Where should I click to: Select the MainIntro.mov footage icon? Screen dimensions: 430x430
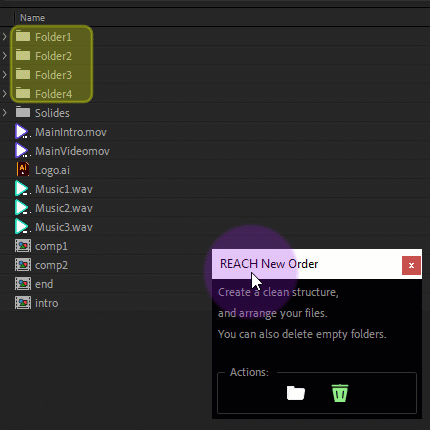(23, 132)
